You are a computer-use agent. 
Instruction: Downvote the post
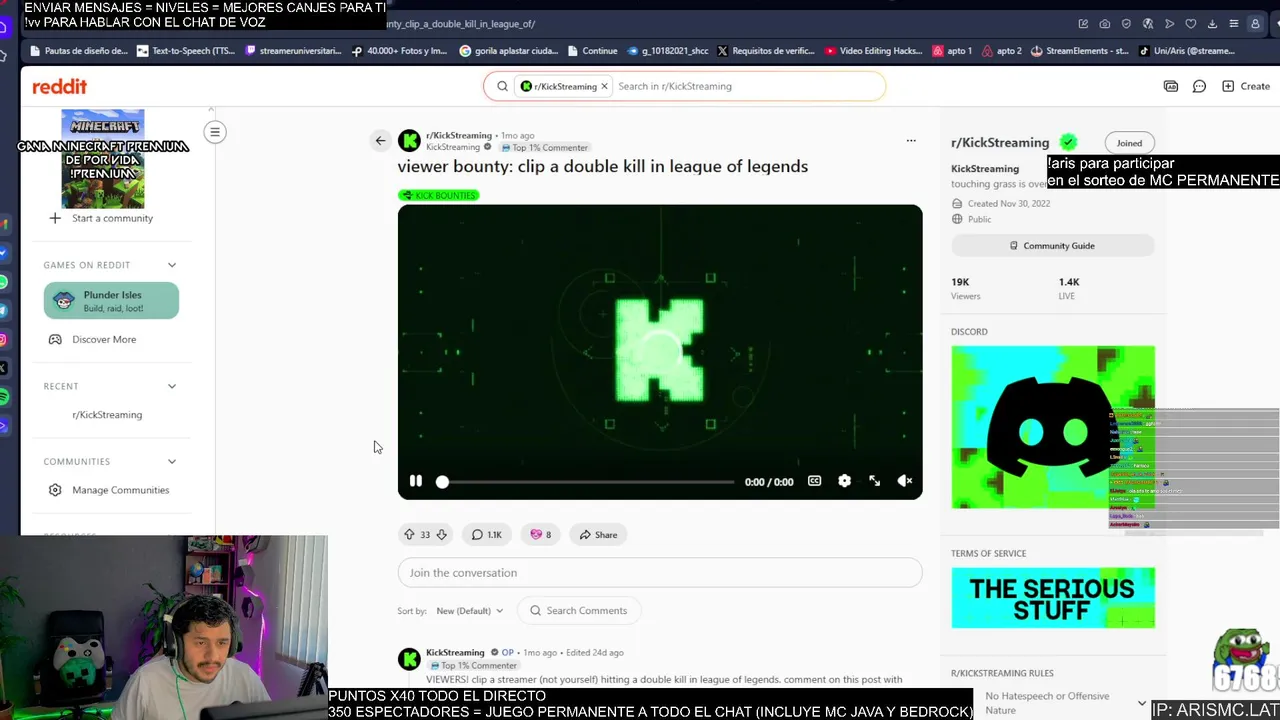point(441,535)
